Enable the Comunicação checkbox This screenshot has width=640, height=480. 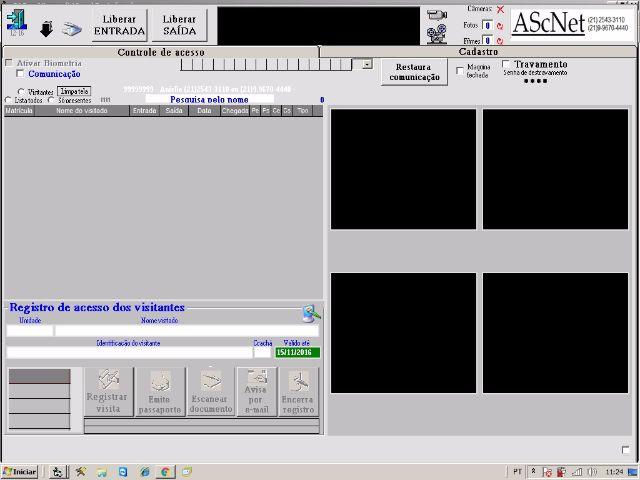(20, 73)
